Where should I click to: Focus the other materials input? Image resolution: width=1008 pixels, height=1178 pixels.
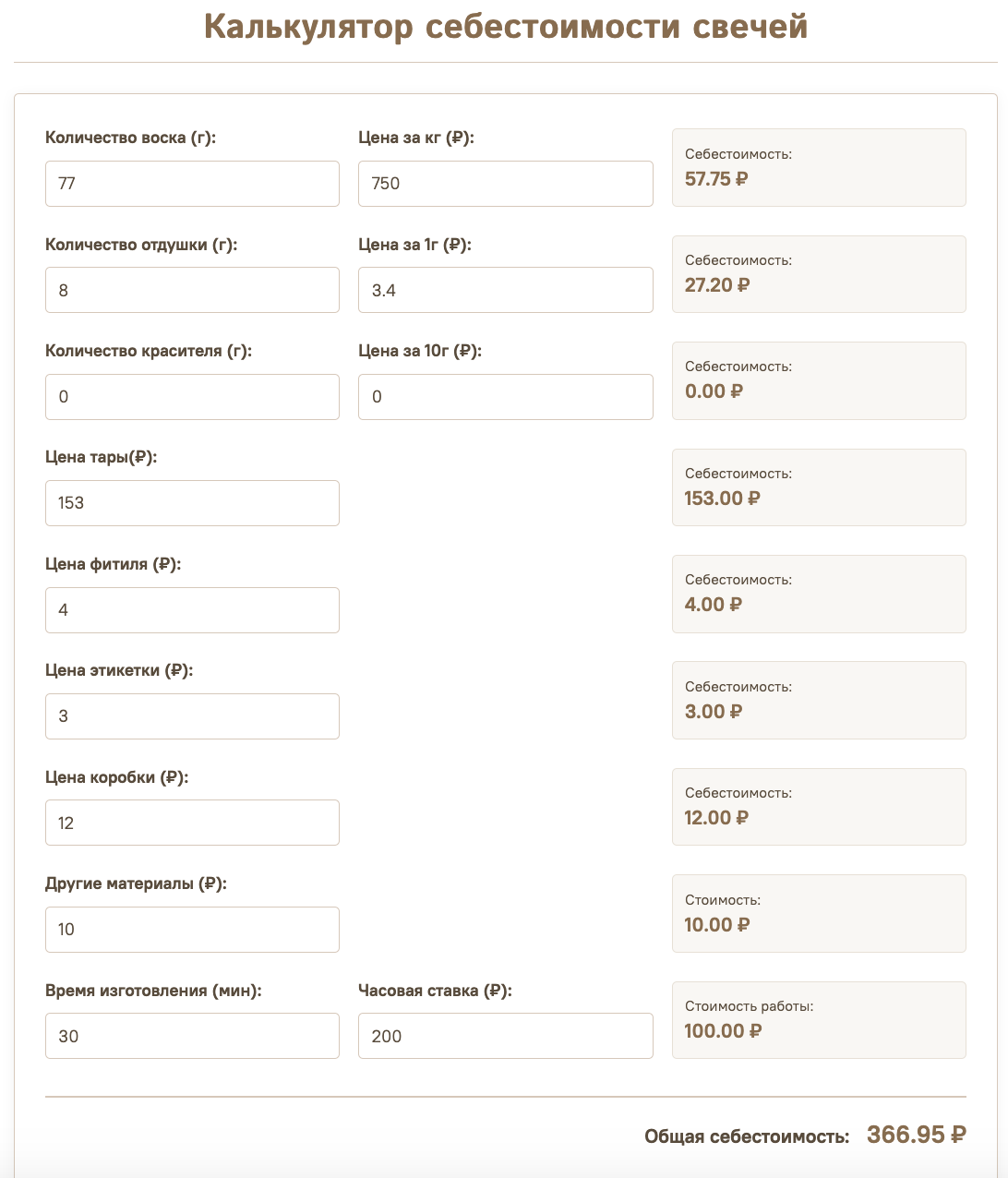[192, 930]
